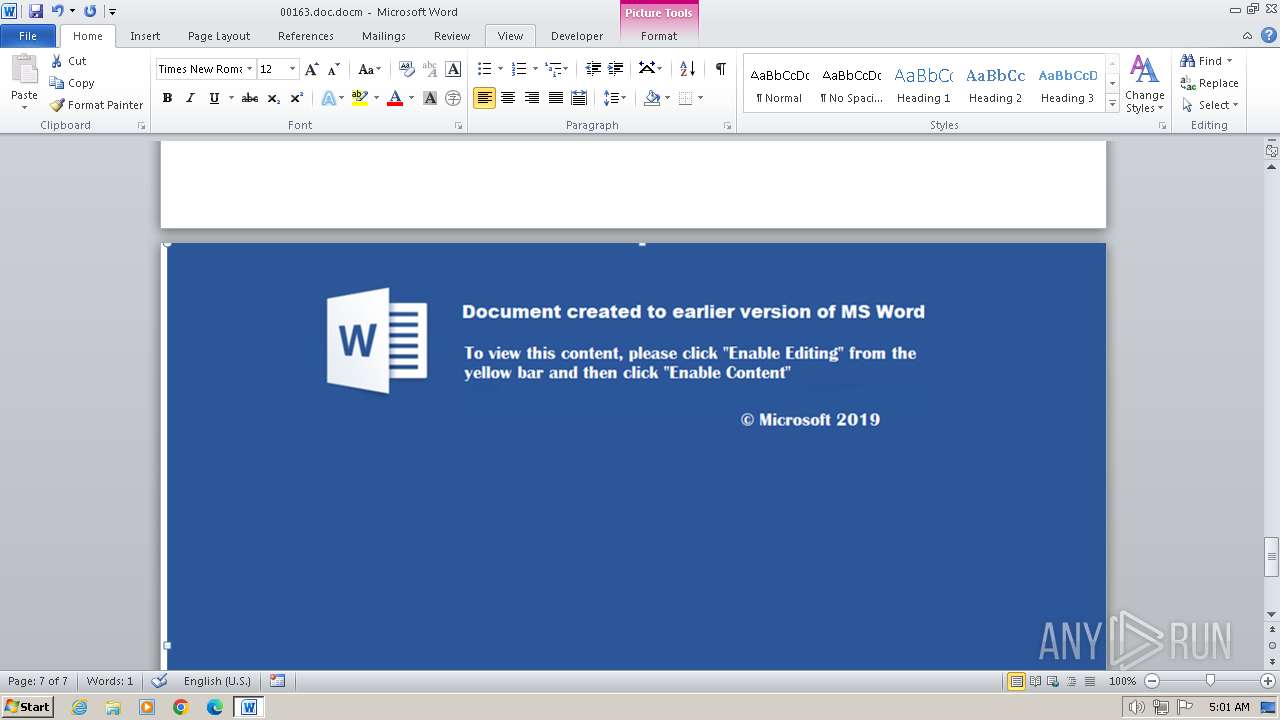
Task: Open the font name dropdown
Action: pos(249,69)
